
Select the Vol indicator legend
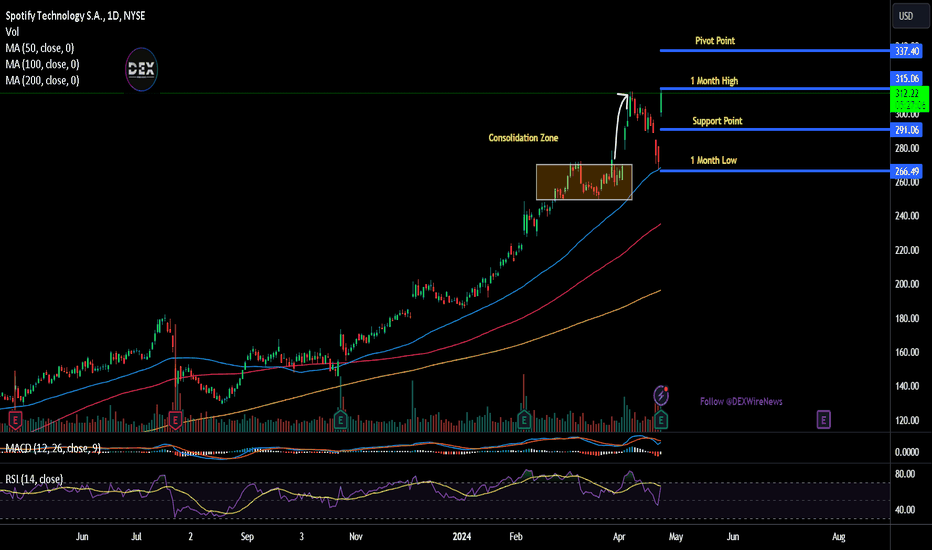pos(12,32)
